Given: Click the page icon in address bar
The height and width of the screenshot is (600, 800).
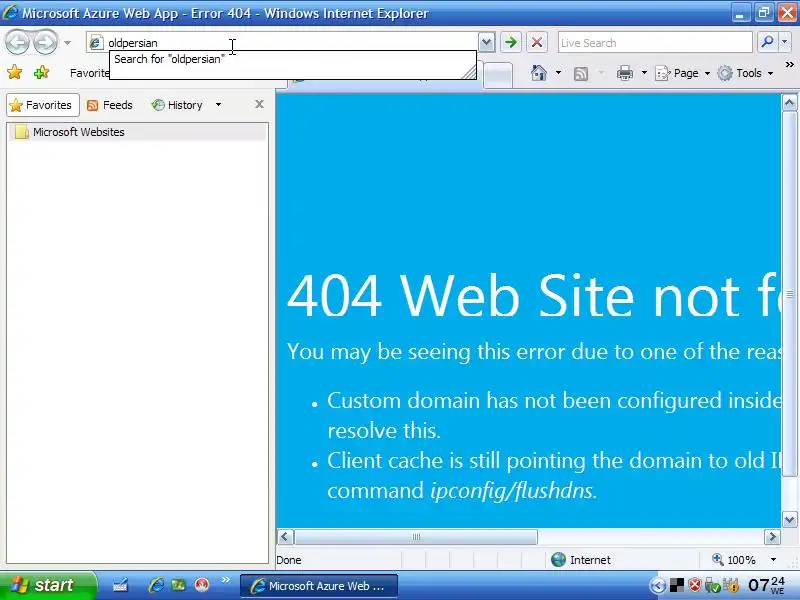Looking at the screenshot, I should [x=95, y=43].
